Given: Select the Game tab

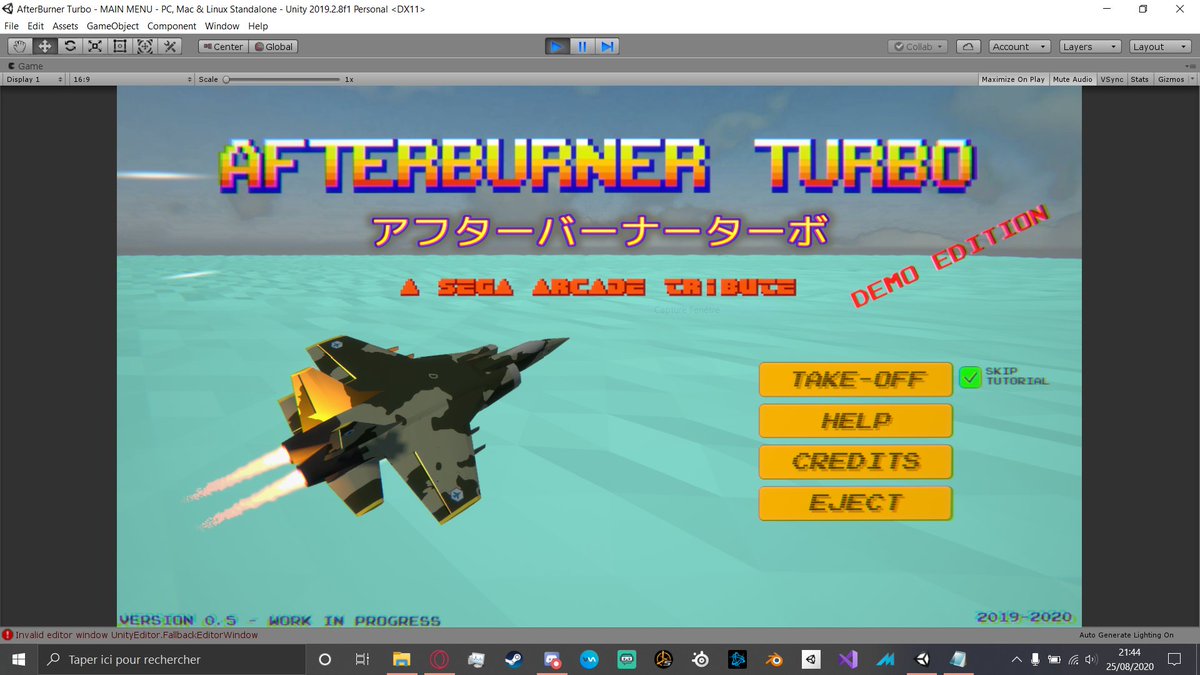Looking at the screenshot, I should pyautogui.click(x=25, y=66).
